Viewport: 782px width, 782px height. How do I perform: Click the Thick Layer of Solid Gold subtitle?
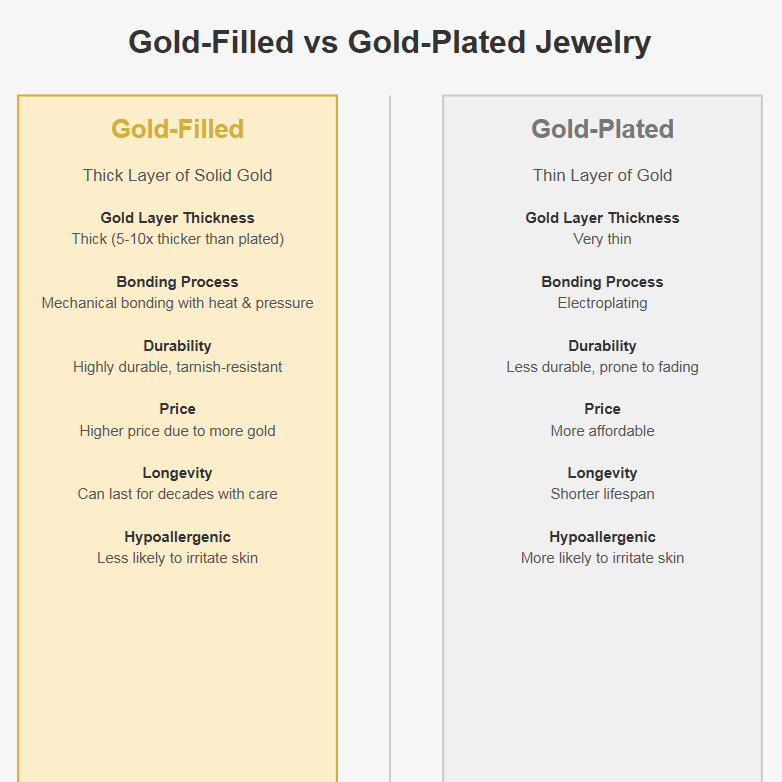(x=177, y=175)
